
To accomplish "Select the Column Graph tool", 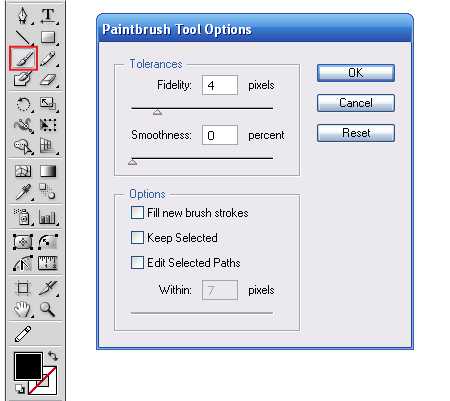I will [47, 217].
